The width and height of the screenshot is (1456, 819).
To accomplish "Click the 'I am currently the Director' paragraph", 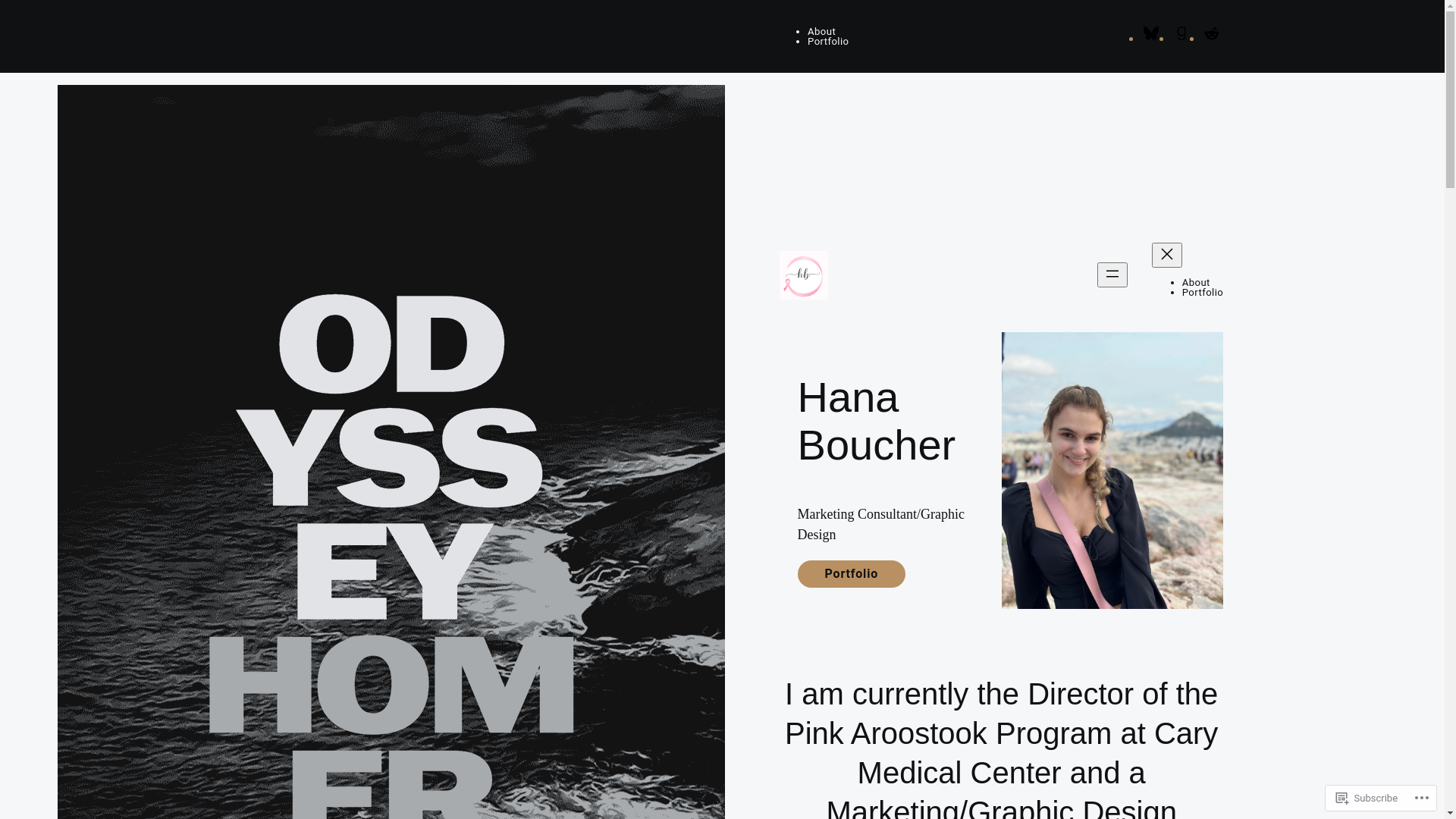I will (1001, 747).
